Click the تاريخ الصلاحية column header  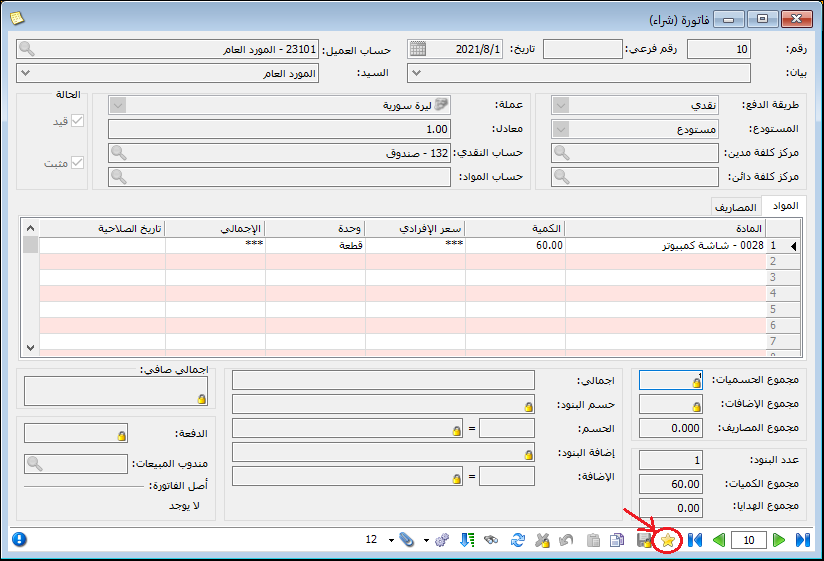coord(102,228)
